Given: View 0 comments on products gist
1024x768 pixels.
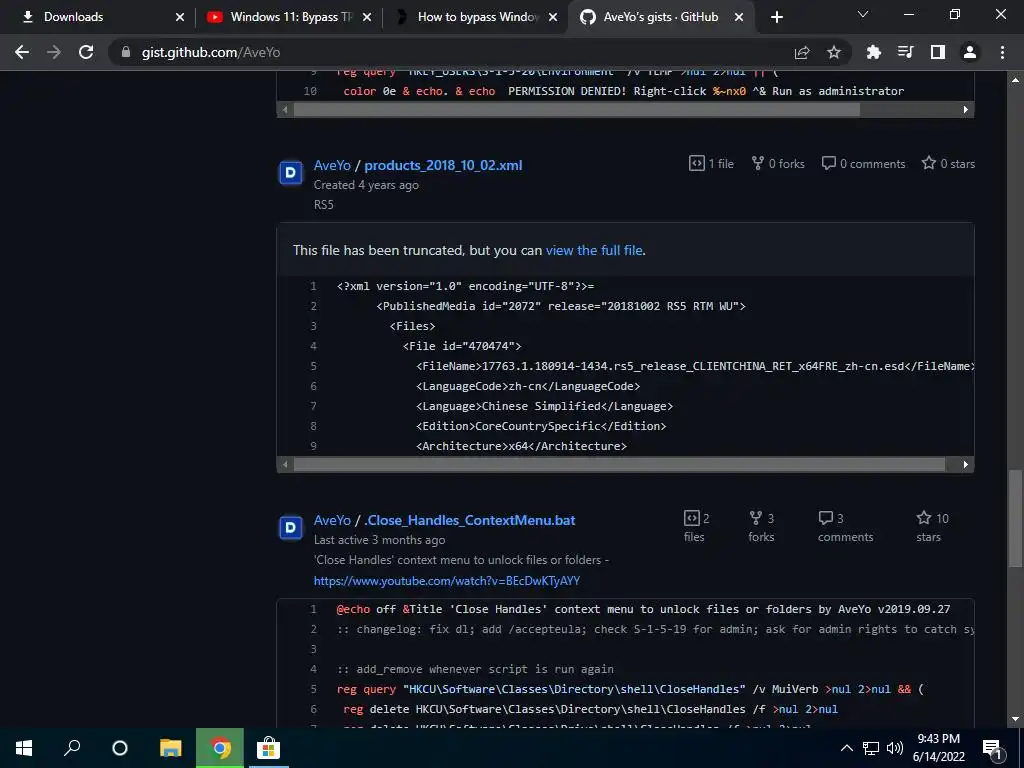Looking at the screenshot, I should click(863, 163).
